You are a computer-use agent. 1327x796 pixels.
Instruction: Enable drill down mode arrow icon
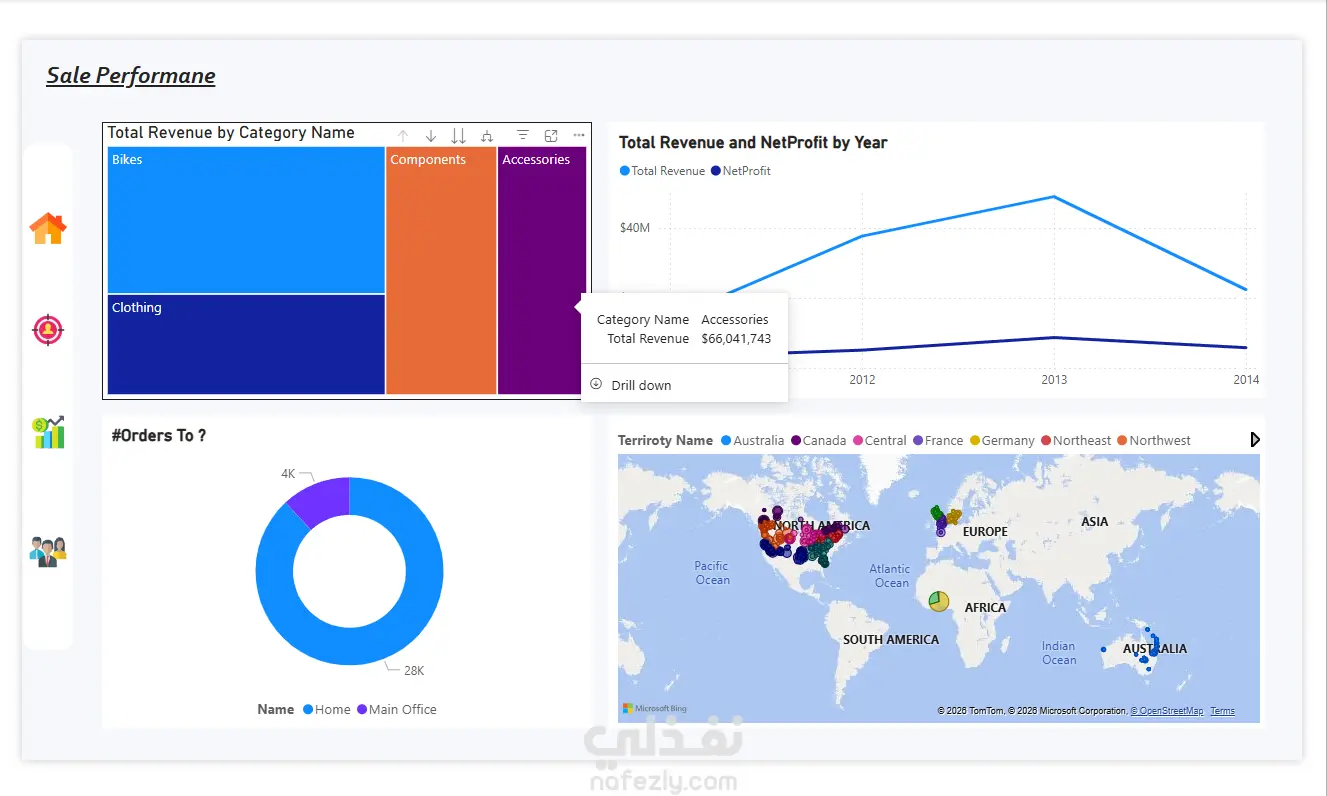coord(431,135)
